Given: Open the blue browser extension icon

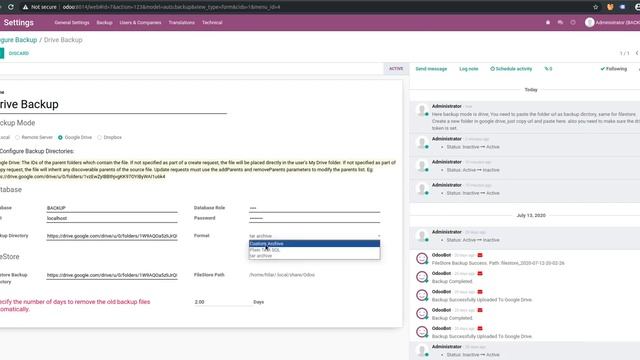Looking at the screenshot, I should click(622, 7).
